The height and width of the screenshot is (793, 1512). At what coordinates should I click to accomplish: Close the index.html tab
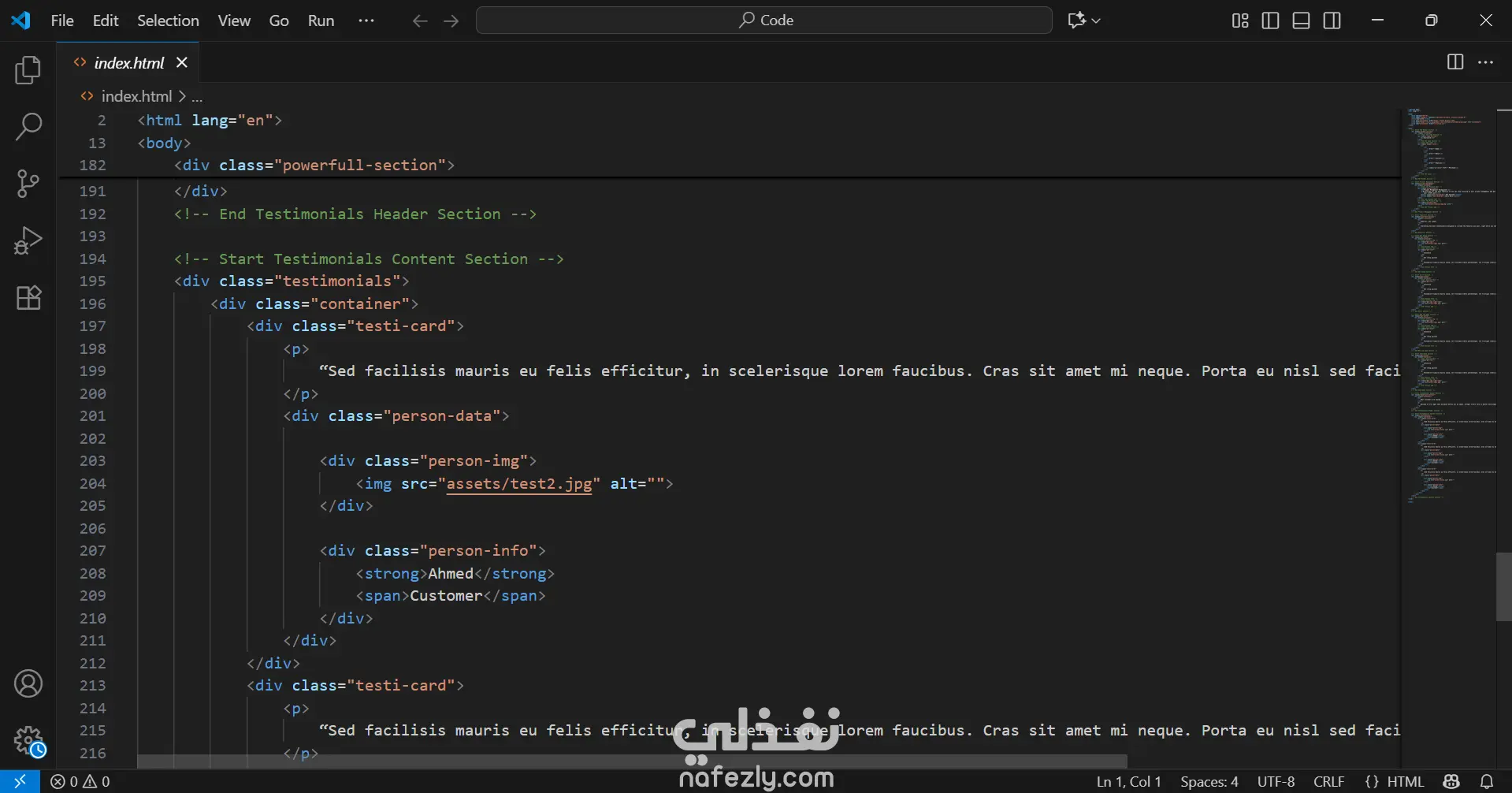[x=182, y=62]
